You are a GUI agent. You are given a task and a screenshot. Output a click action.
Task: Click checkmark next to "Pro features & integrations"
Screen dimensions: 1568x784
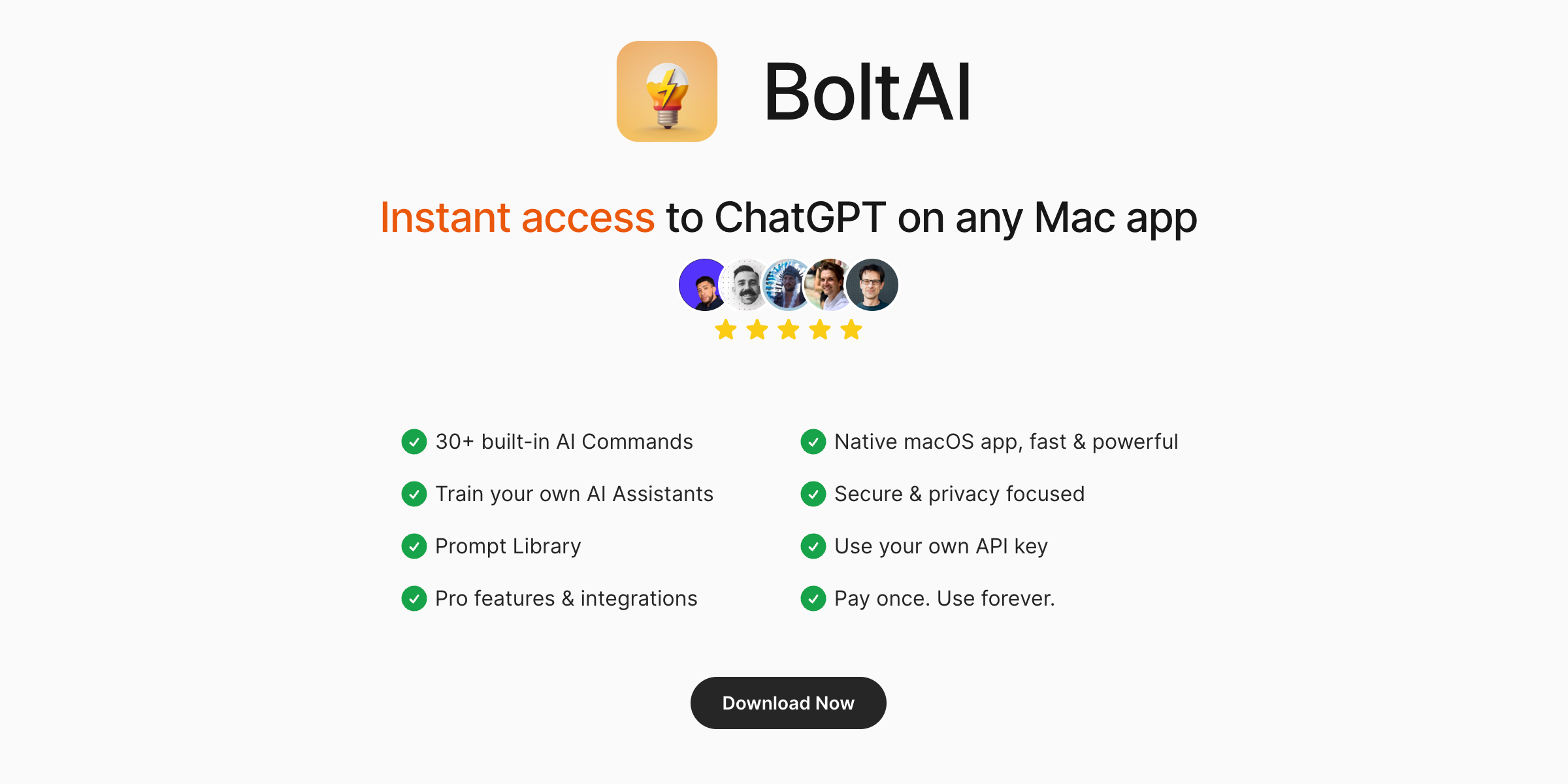pos(414,598)
